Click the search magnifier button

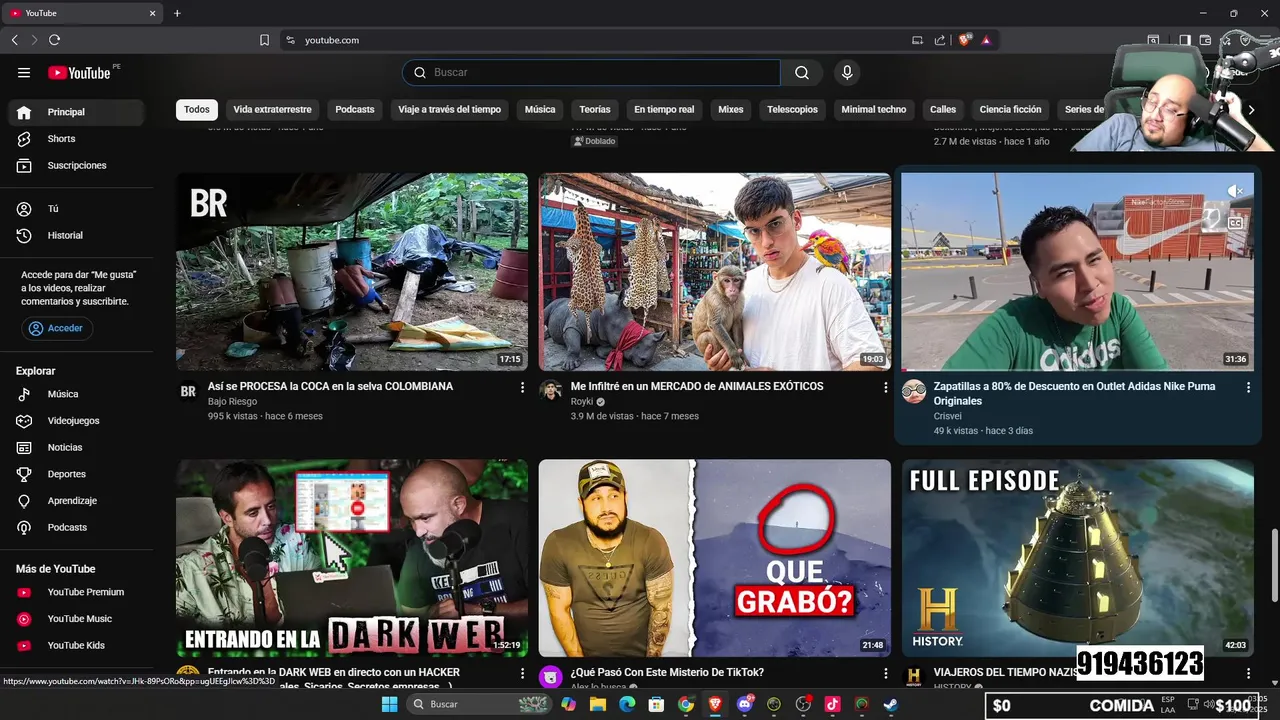[x=802, y=72]
